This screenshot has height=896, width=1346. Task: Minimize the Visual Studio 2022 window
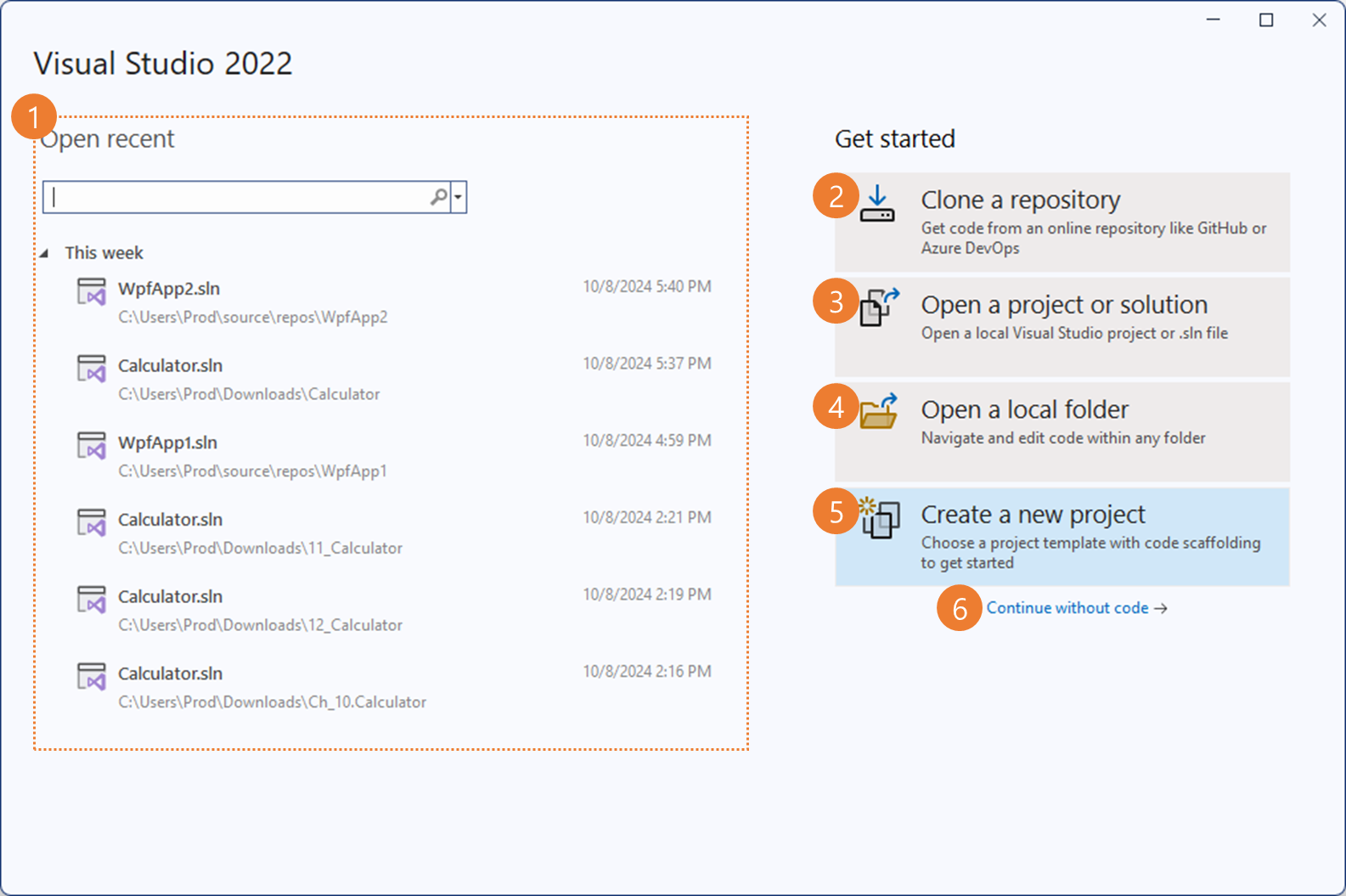pyautogui.click(x=1214, y=20)
